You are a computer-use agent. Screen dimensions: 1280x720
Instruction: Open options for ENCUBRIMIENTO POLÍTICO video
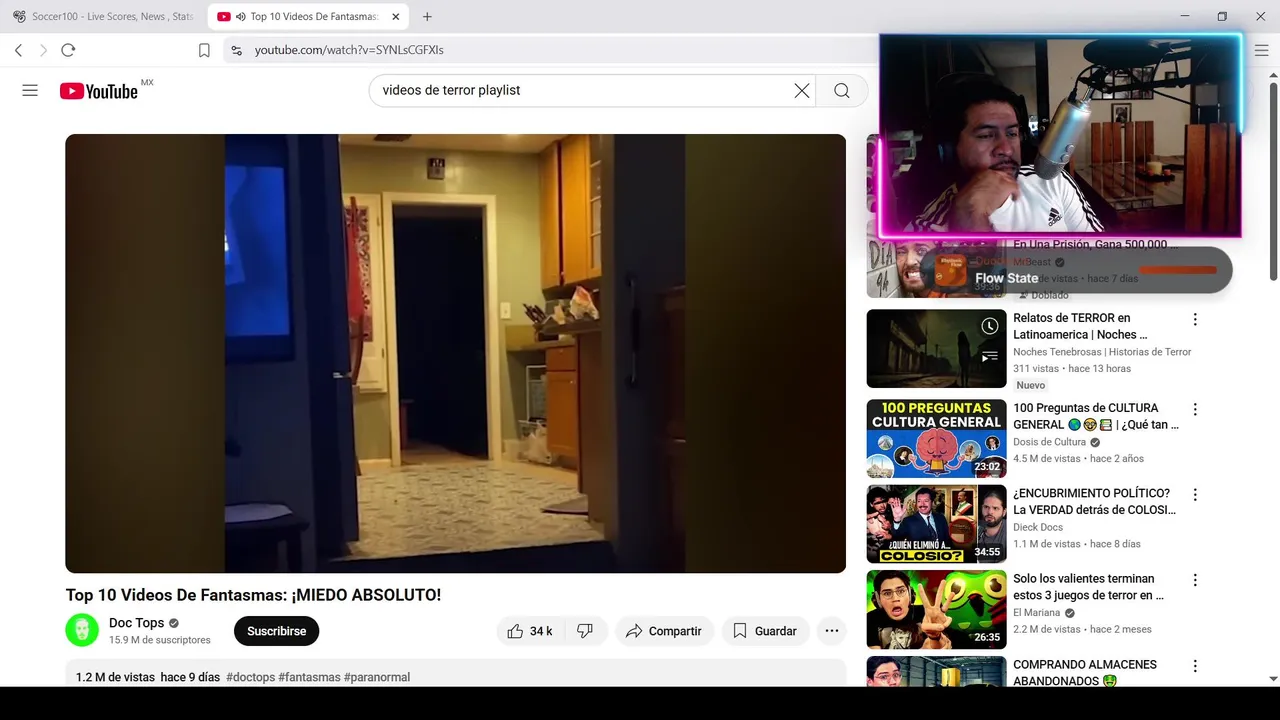pyautogui.click(x=1194, y=495)
